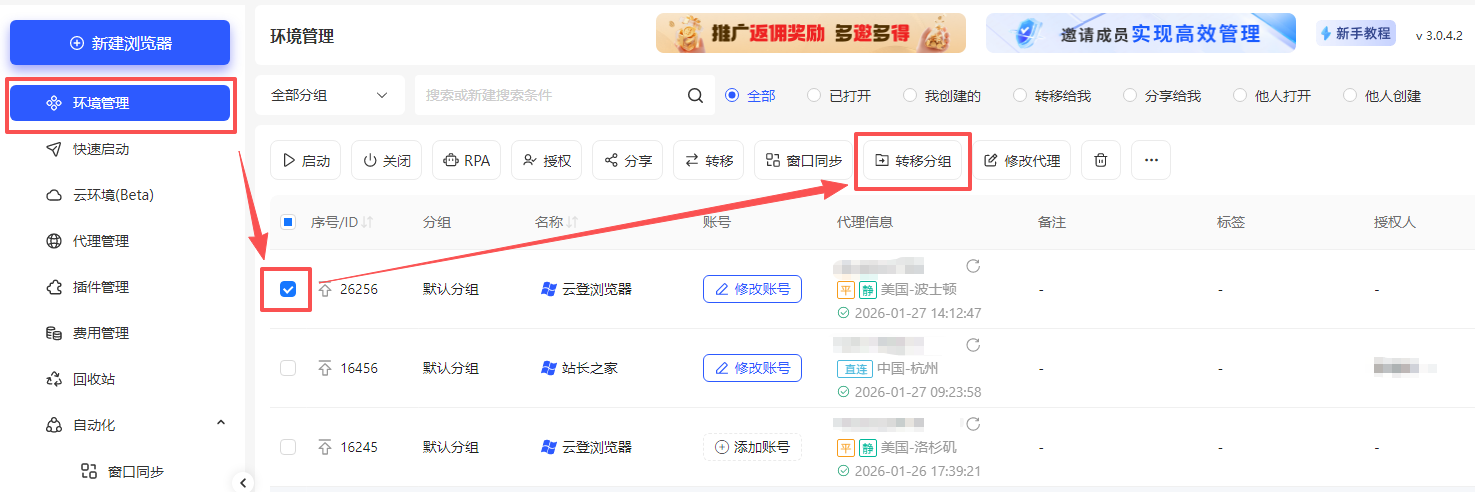Click the 新建浏览器 button
1475x492 pixels.
(x=120, y=43)
